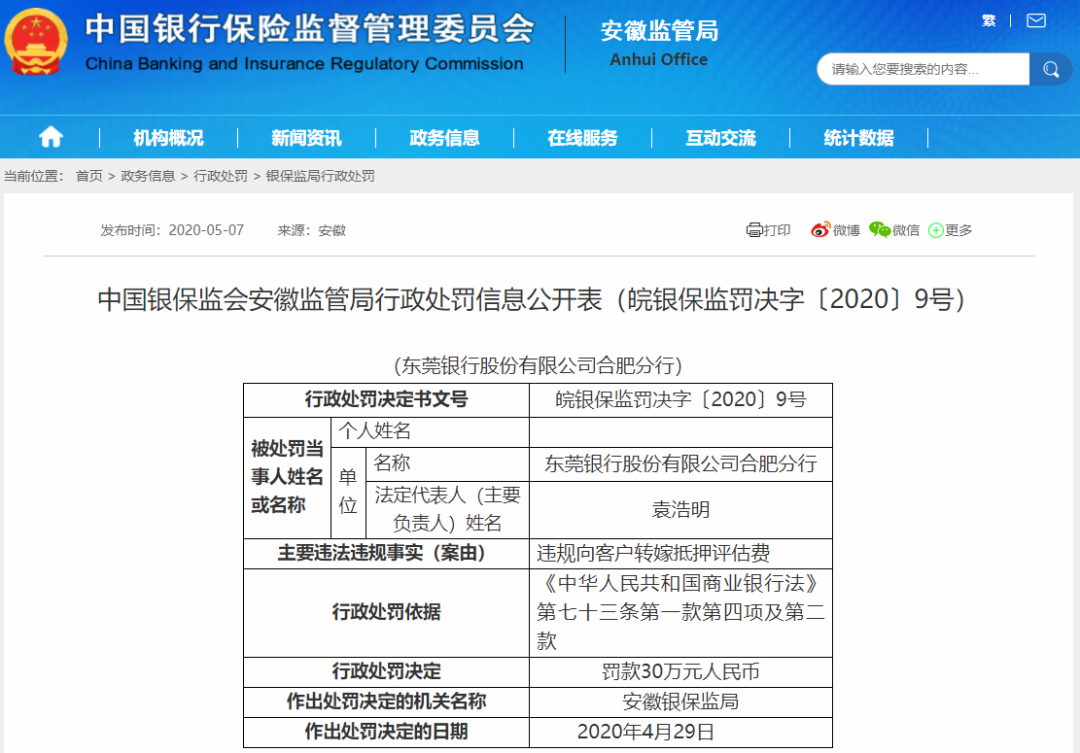Image resolution: width=1080 pixels, height=753 pixels.
Task: Open more sharing options plus icon
Action: 935,230
